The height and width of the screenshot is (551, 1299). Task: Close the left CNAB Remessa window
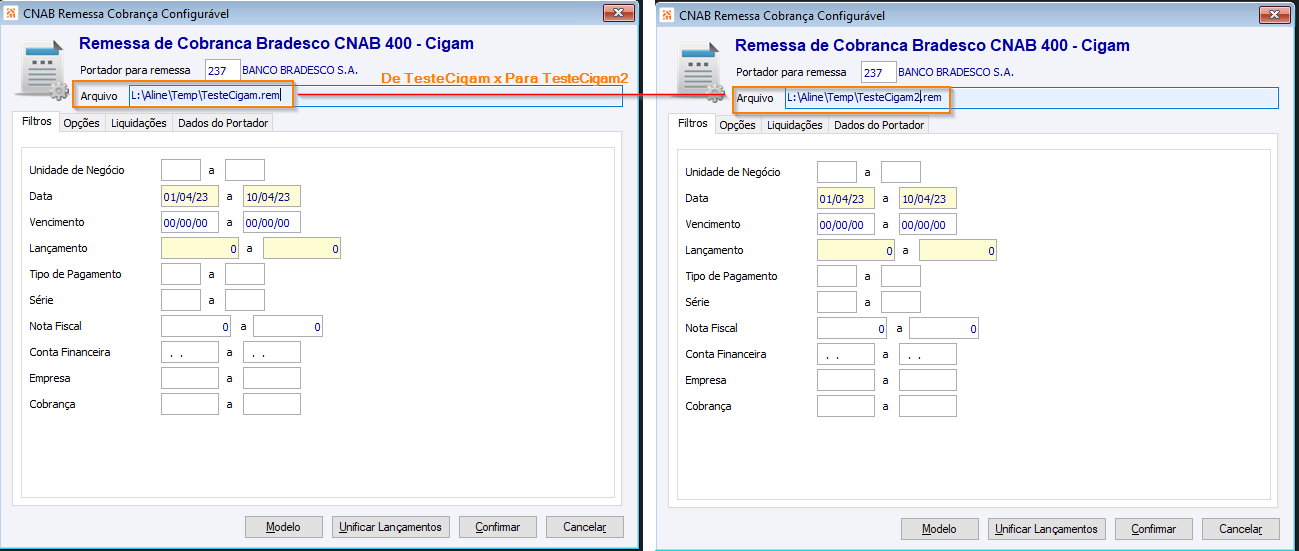[x=618, y=13]
